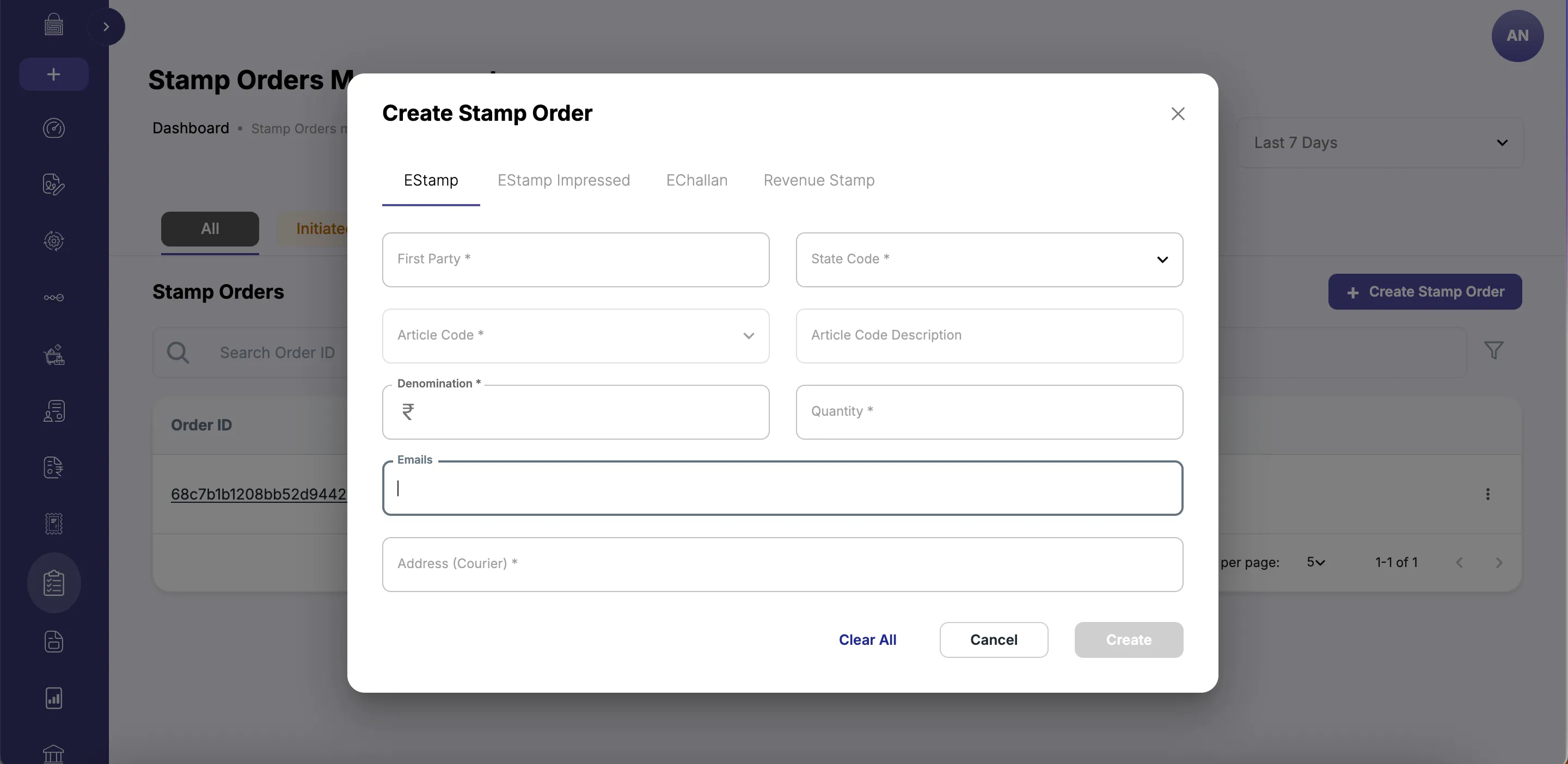Switch to the EStamp Impressed tab

coord(563,181)
